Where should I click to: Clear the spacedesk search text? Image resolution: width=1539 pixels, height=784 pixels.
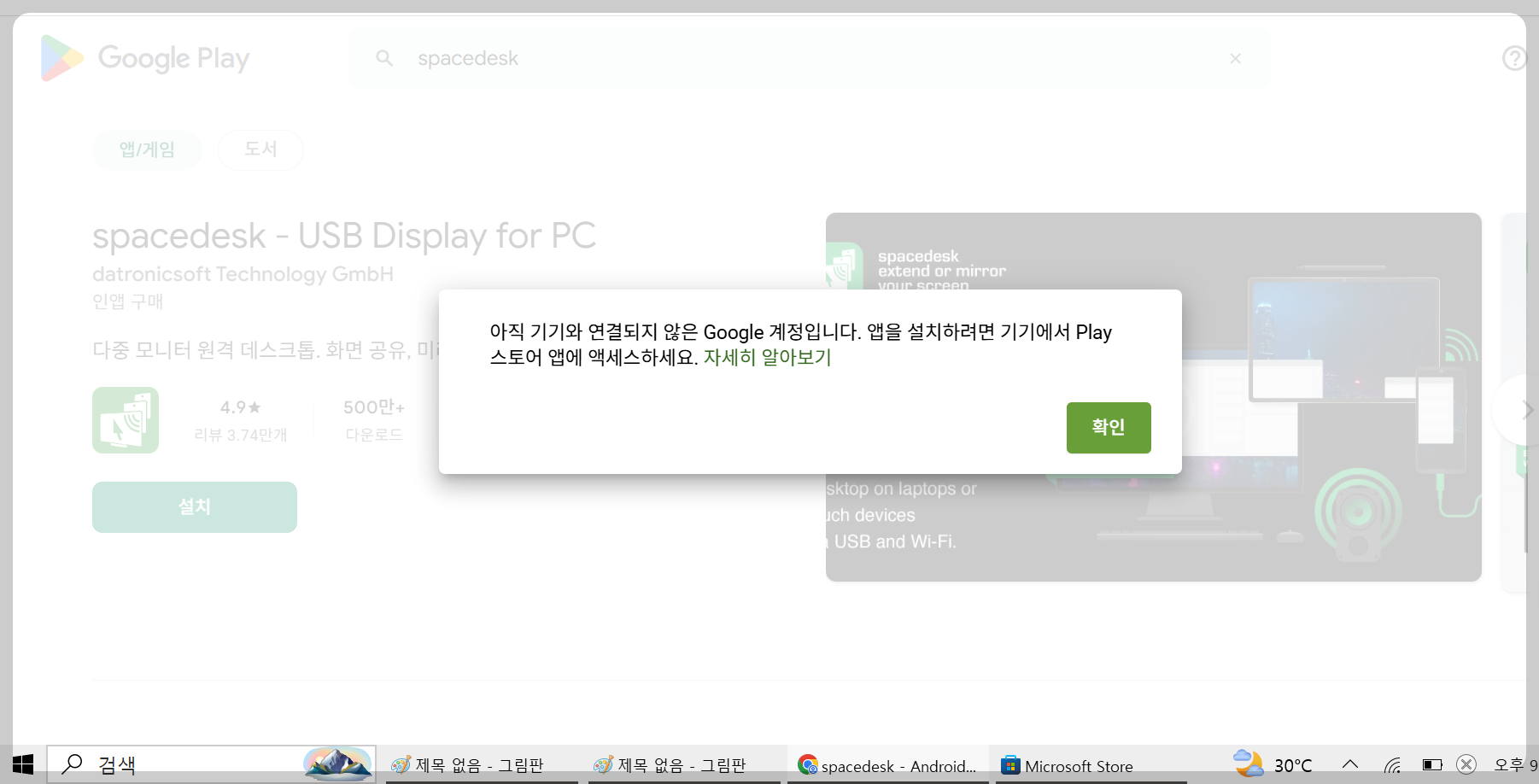(1235, 58)
